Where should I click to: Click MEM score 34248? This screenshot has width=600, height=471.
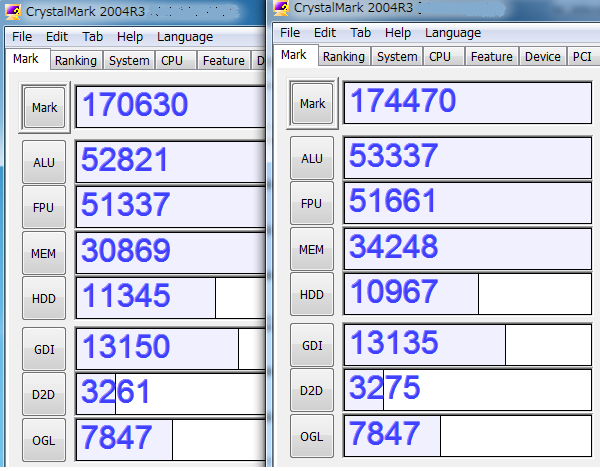[468, 249]
